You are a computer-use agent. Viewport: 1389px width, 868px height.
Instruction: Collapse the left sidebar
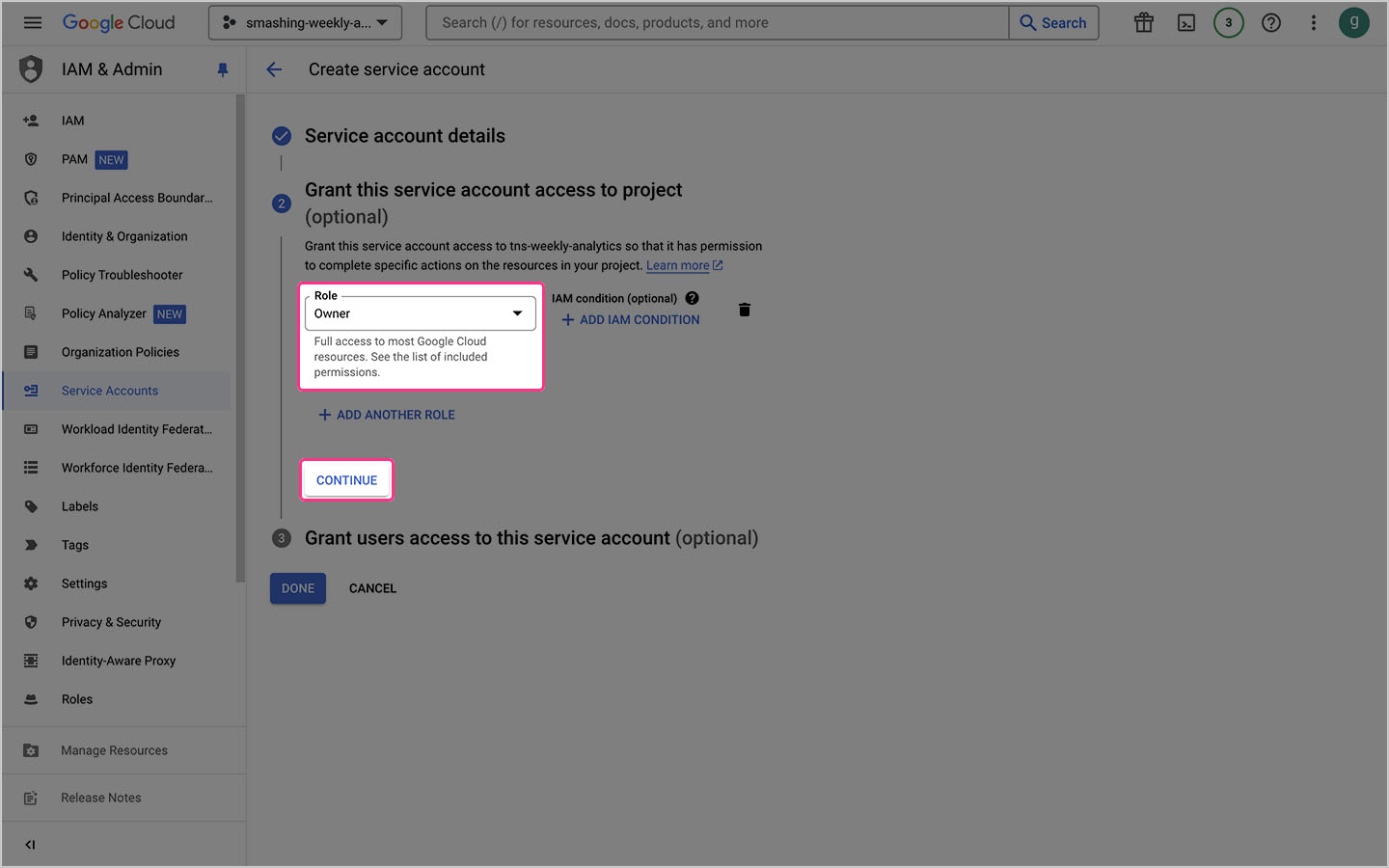coord(29,843)
